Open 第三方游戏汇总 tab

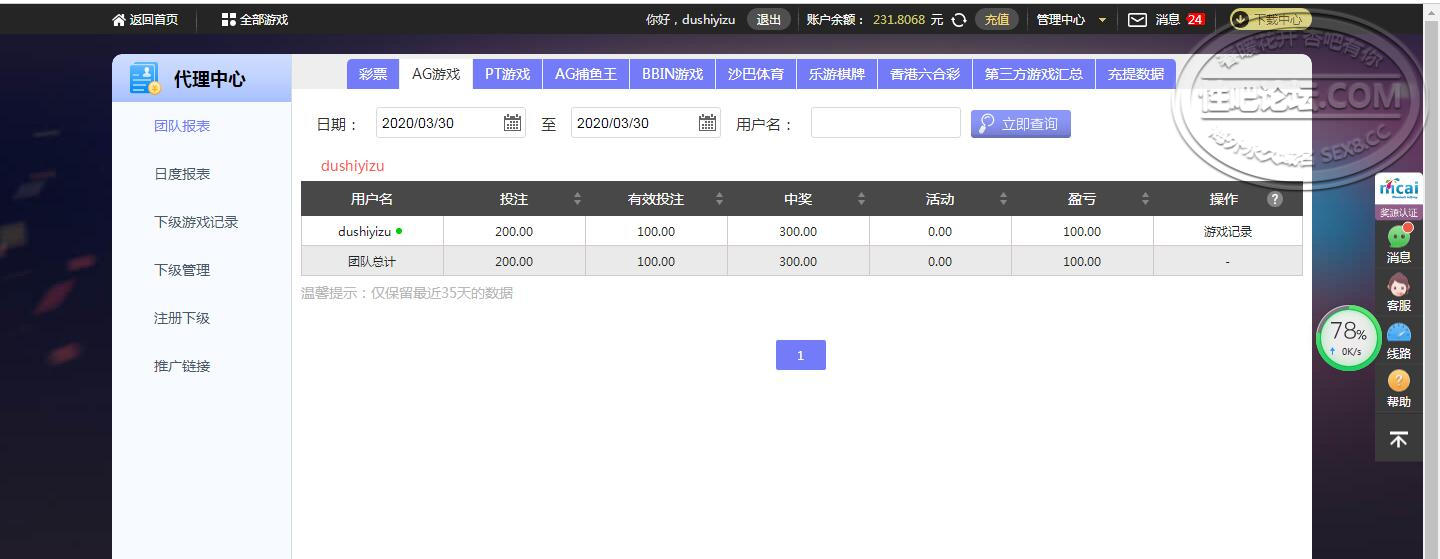click(1034, 74)
